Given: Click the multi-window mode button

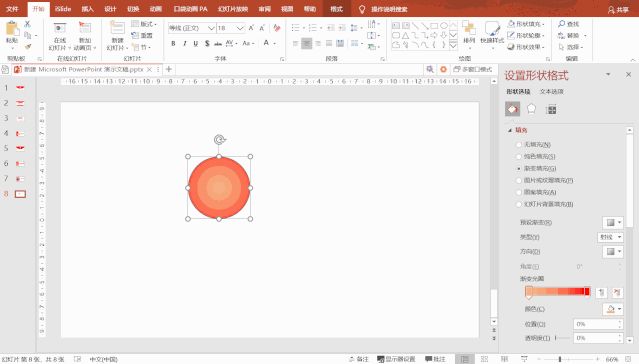Looking at the screenshot, I should click(473, 69).
